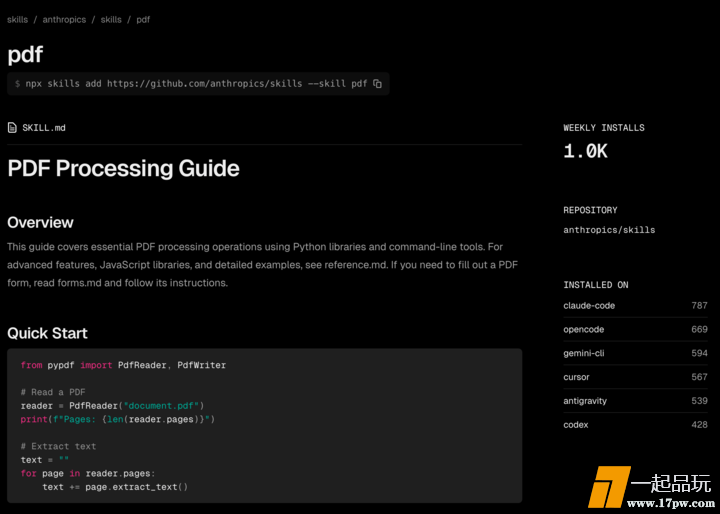Open the anthropics/skills repository link

609,230
